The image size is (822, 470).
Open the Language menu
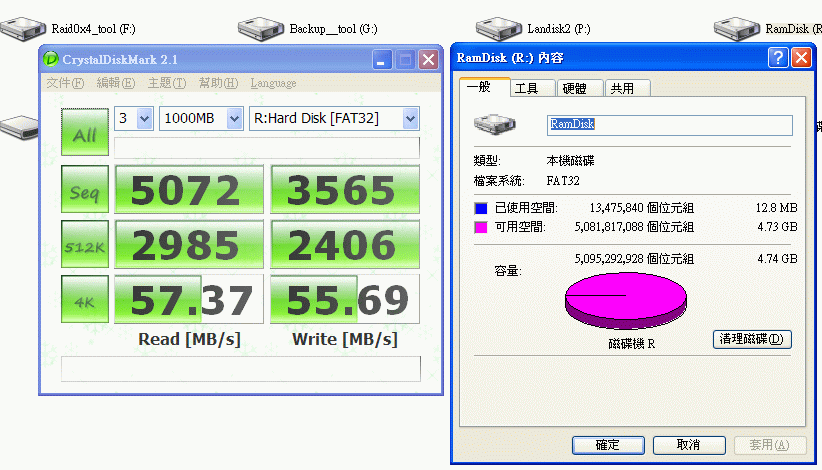pos(273,83)
